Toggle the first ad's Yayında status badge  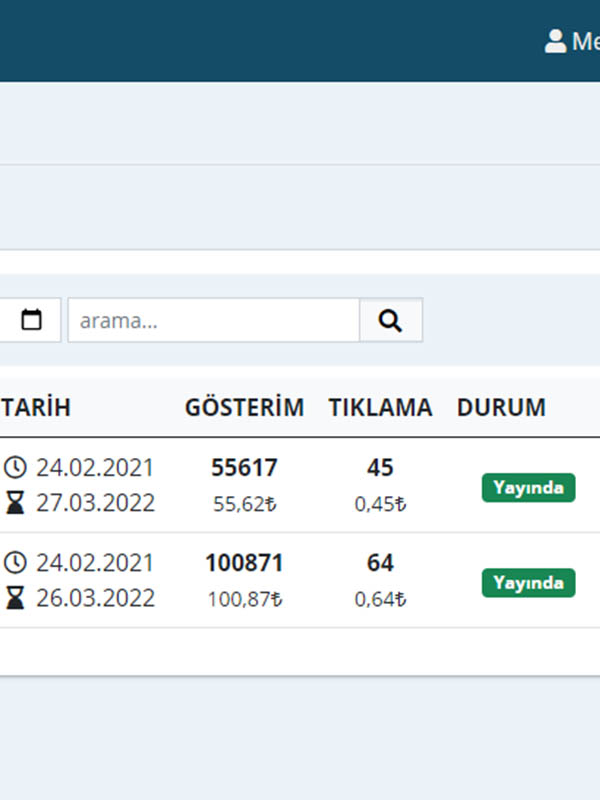pyautogui.click(x=528, y=487)
